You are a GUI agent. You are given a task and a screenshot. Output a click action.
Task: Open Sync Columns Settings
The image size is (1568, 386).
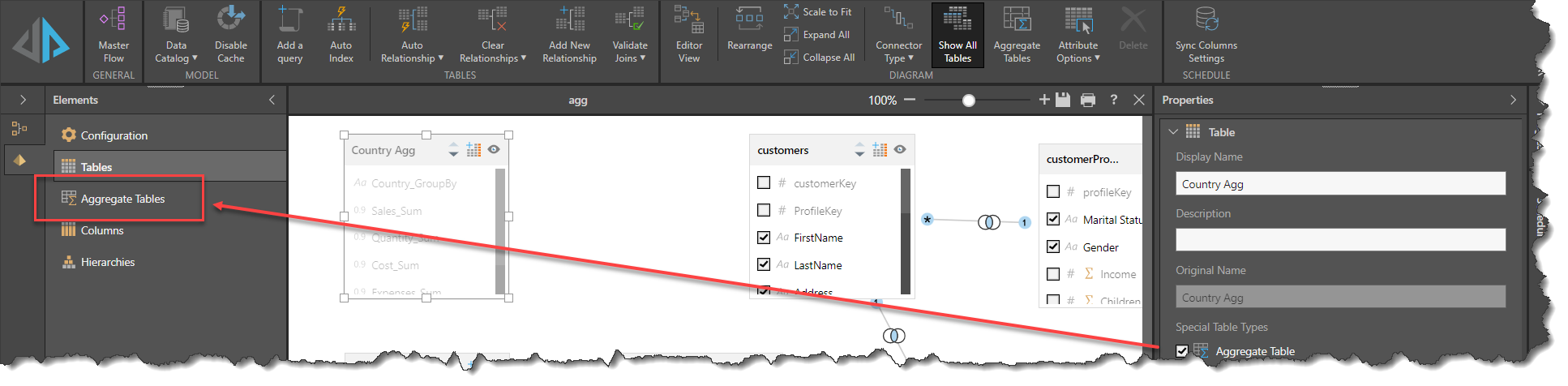[x=1206, y=35]
